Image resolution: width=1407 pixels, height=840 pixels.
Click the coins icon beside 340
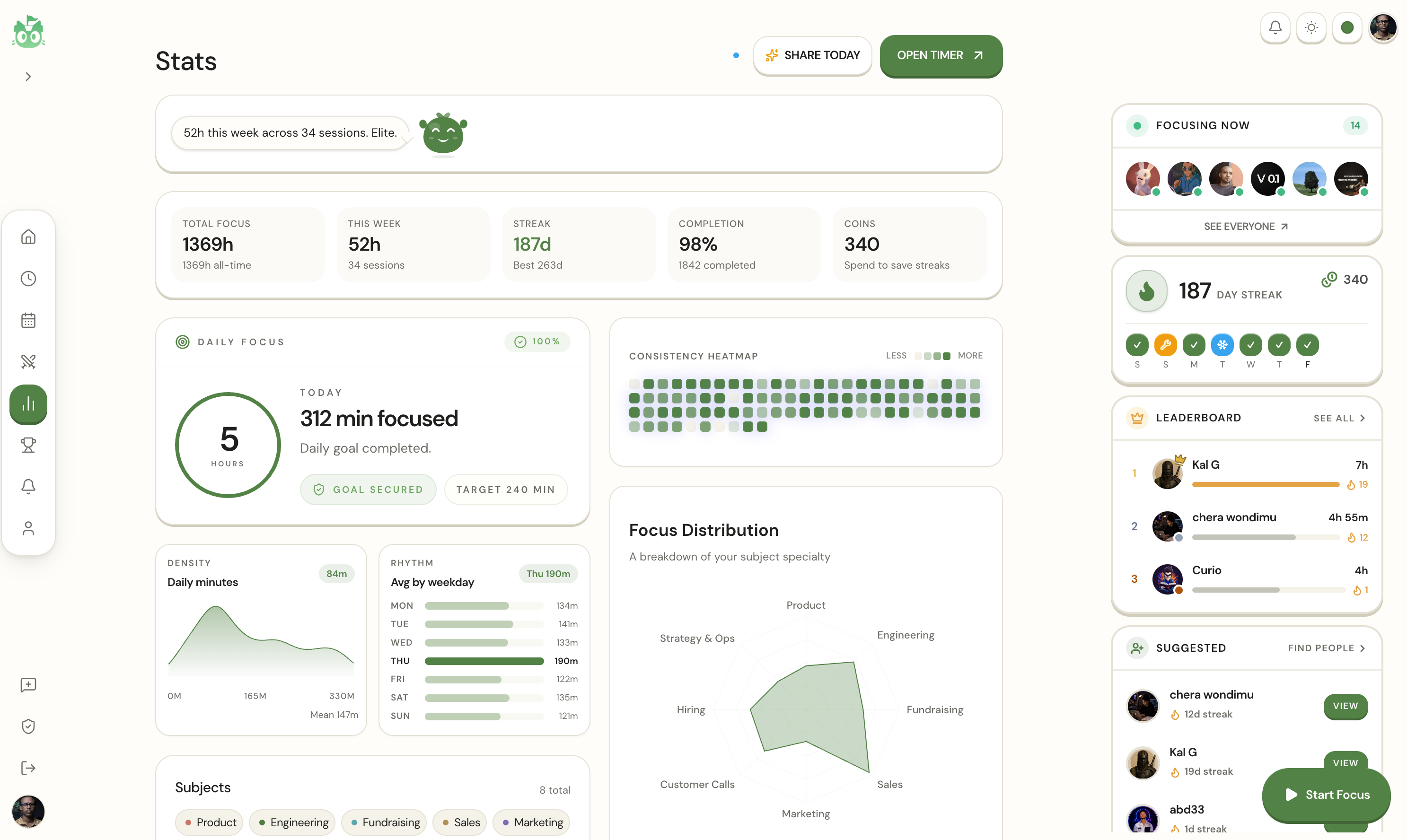point(1329,280)
